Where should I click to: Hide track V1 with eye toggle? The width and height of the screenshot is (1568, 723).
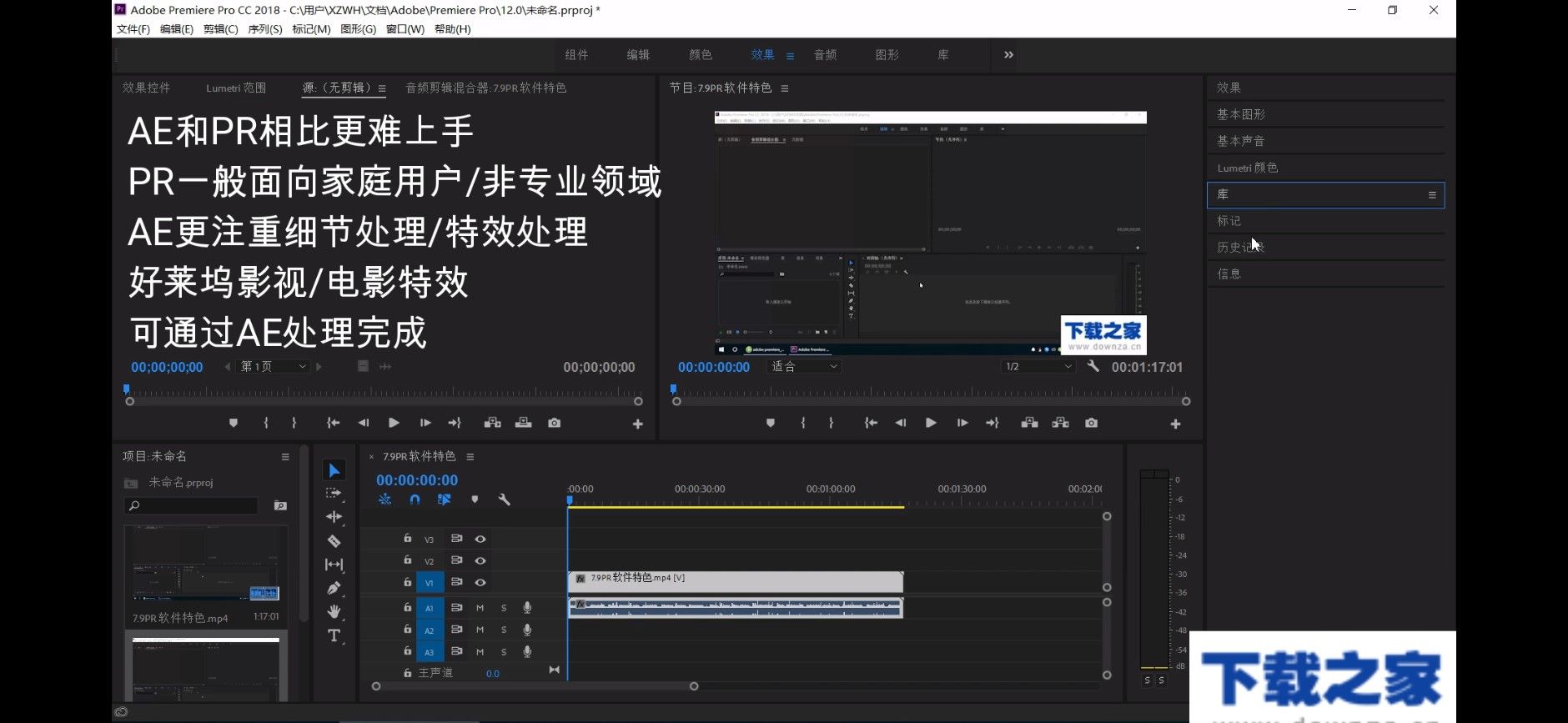pyautogui.click(x=480, y=583)
